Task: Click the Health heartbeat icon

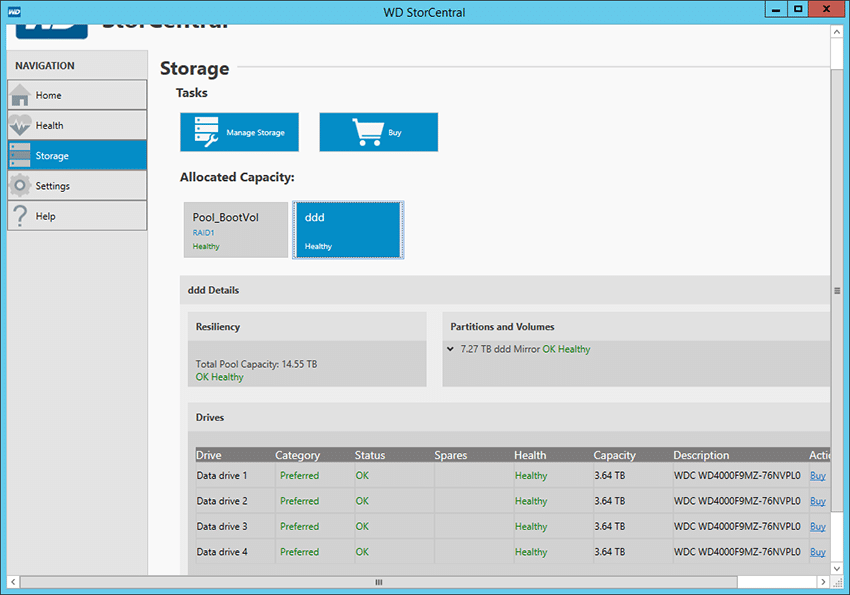Action: [x=20, y=125]
